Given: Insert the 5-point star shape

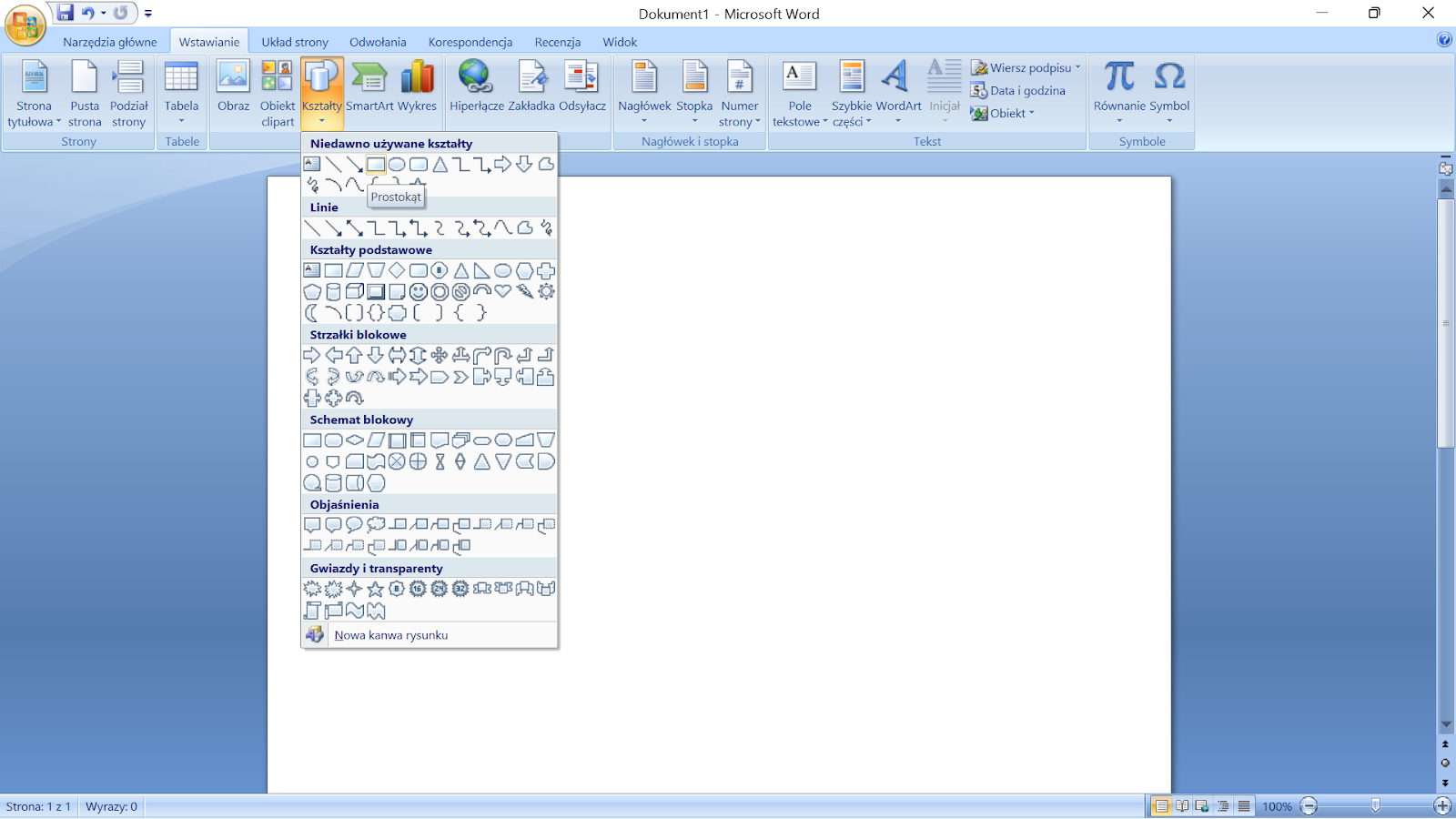Looking at the screenshot, I should 375,589.
